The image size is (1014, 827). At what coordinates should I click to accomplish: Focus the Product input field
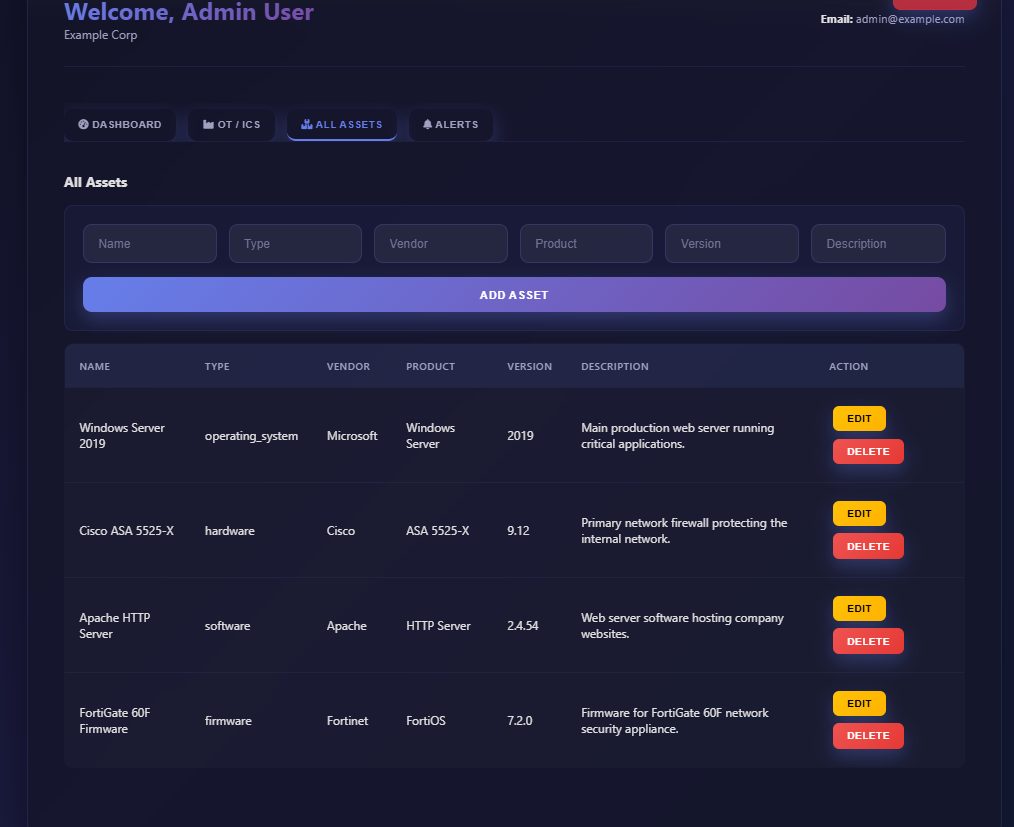tap(587, 244)
